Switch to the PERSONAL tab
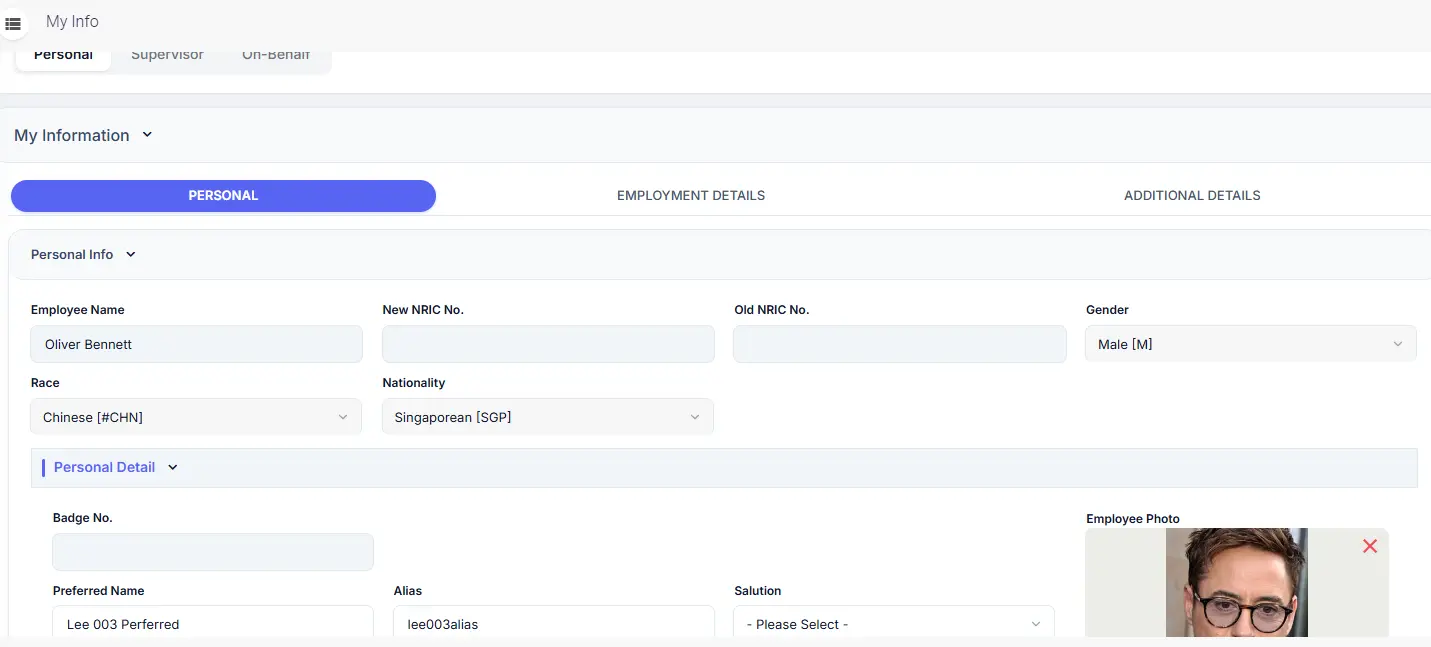1431x647 pixels. (x=223, y=195)
